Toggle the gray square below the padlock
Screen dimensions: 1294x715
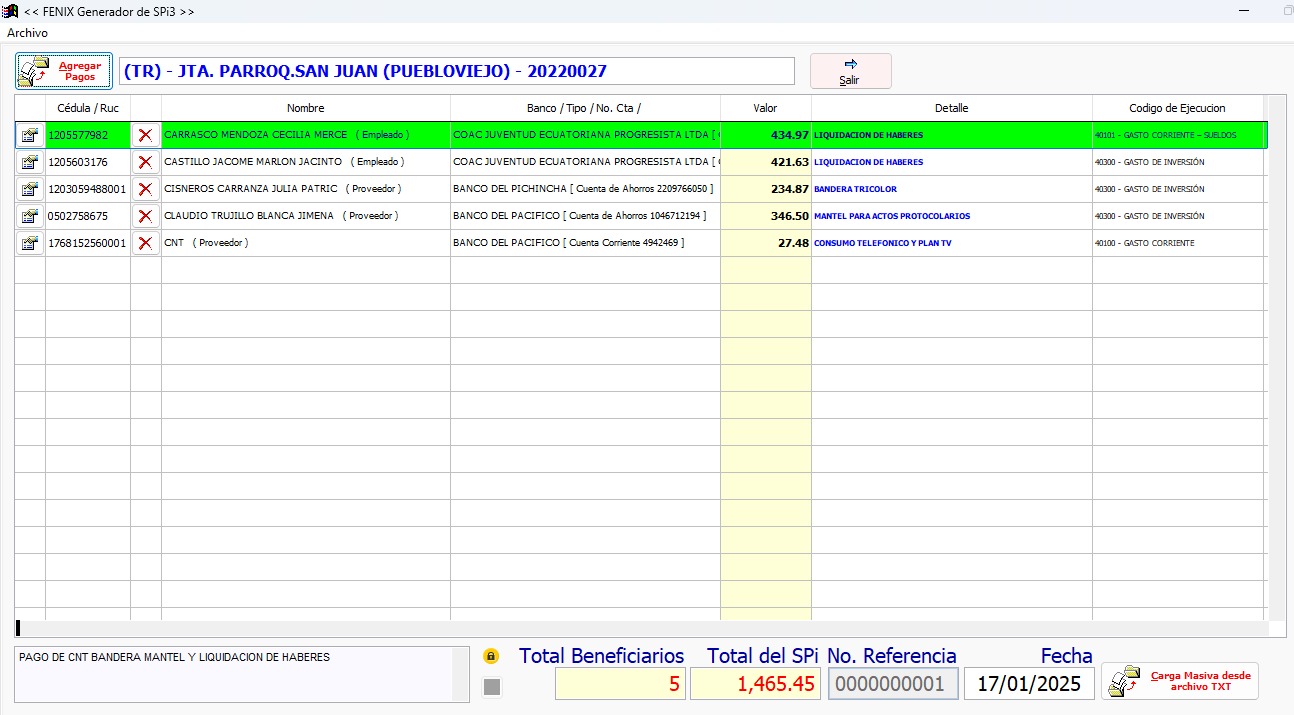coord(491,686)
